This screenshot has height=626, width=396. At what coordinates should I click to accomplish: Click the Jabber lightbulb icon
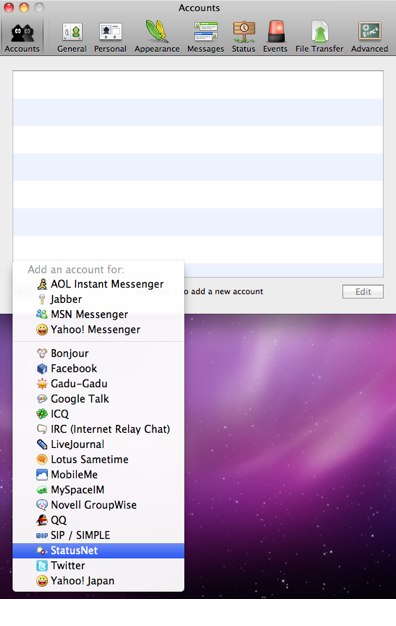point(42,299)
